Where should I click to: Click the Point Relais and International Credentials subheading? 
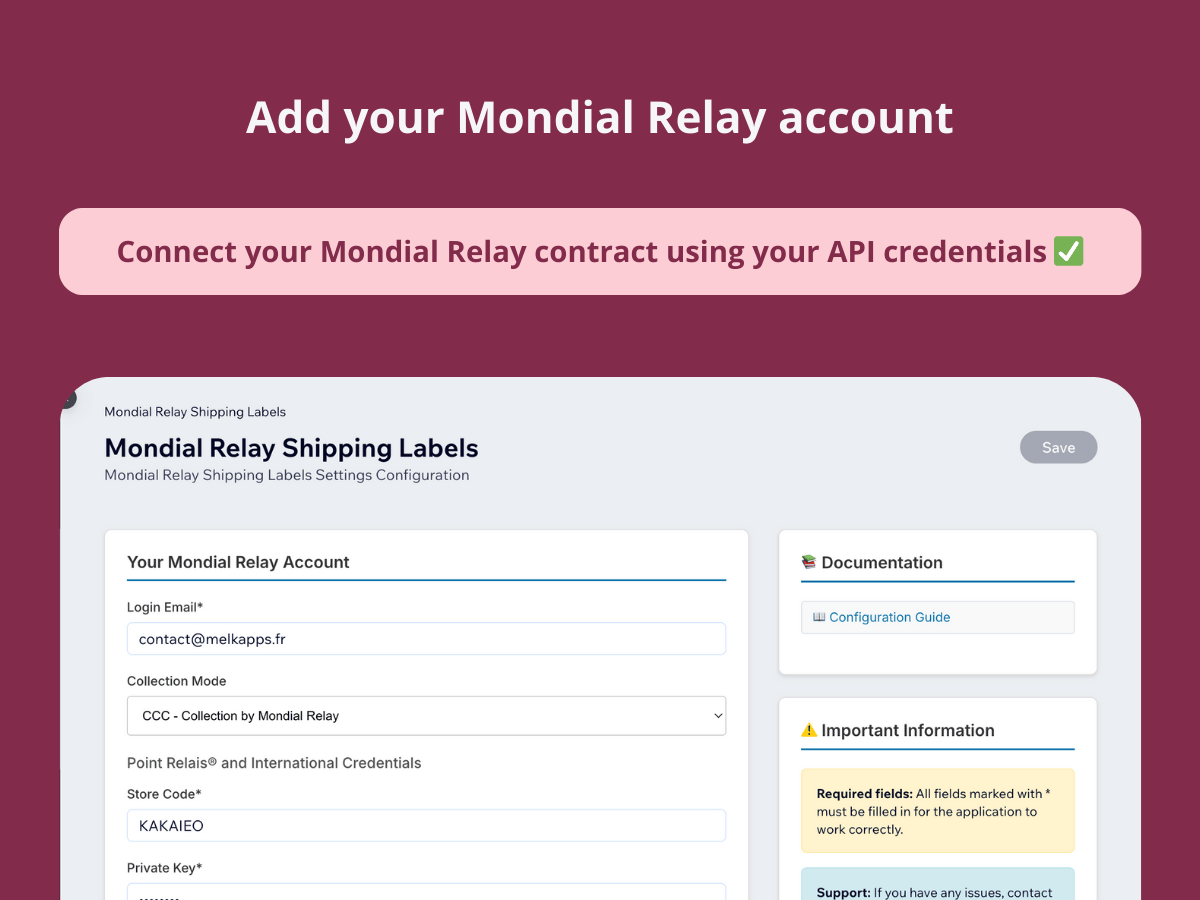click(274, 763)
